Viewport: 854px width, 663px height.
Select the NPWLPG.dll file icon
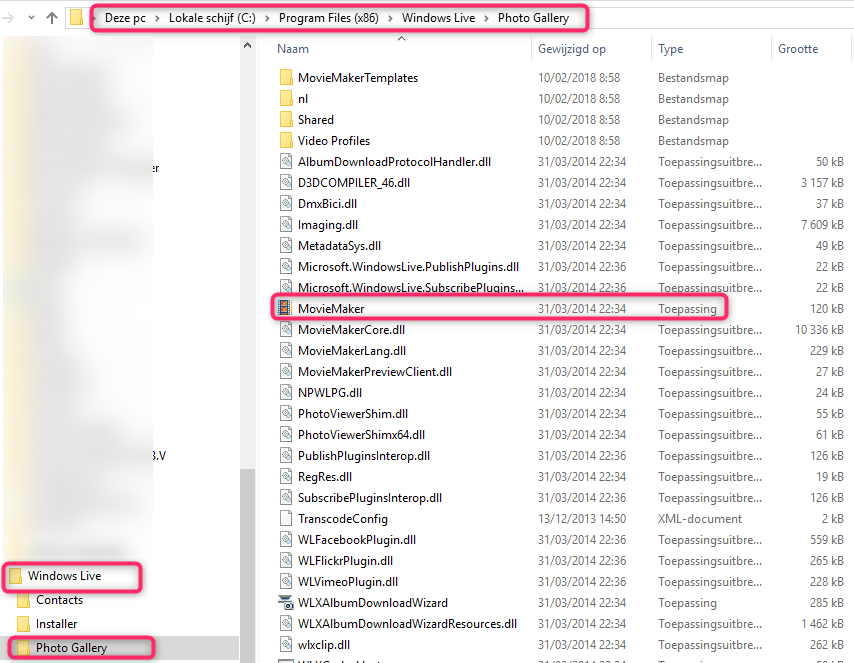point(286,393)
